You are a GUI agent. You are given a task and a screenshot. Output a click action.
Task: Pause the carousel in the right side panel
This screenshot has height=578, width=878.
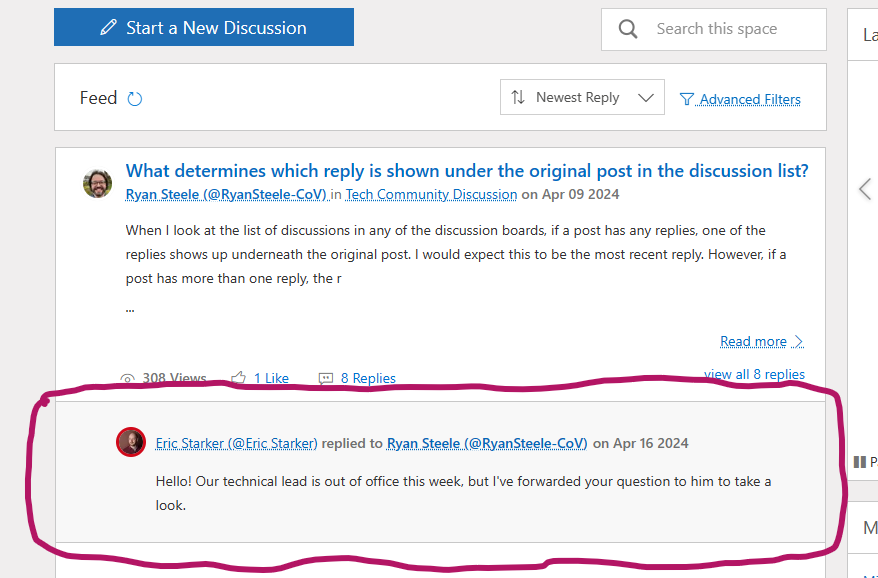[x=859, y=462]
